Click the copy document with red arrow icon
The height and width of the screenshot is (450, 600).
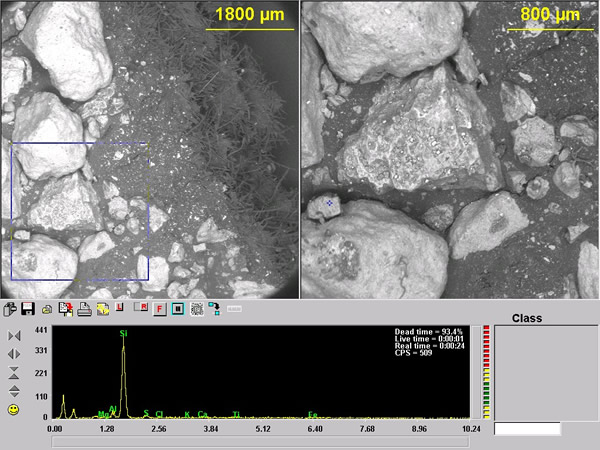pyautogui.click(x=65, y=309)
